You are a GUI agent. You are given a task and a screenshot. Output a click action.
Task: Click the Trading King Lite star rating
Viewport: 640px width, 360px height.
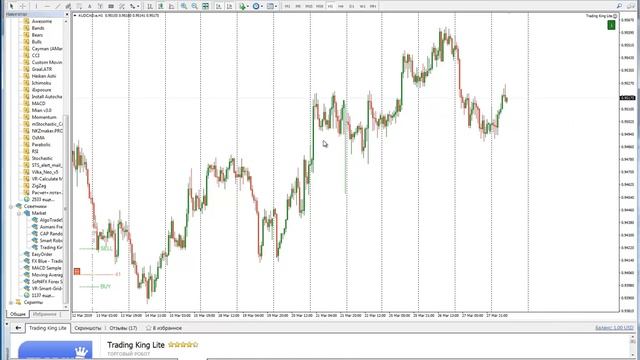[x=183, y=345]
